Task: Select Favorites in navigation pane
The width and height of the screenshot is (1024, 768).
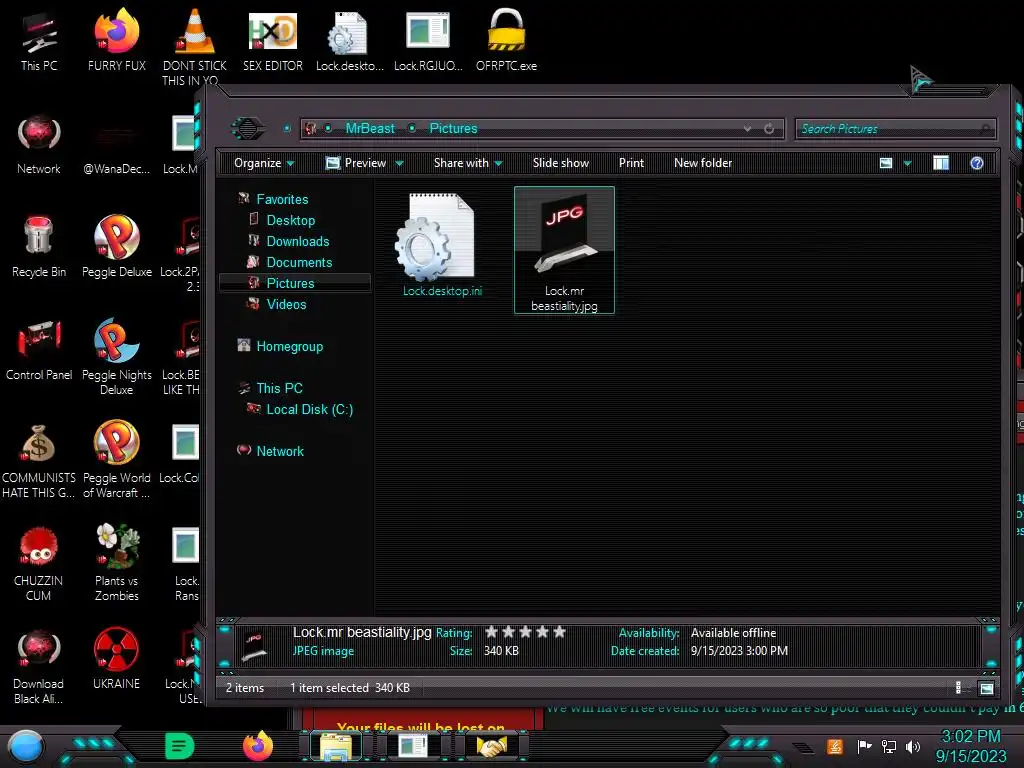Action: (x=282, y=199)
